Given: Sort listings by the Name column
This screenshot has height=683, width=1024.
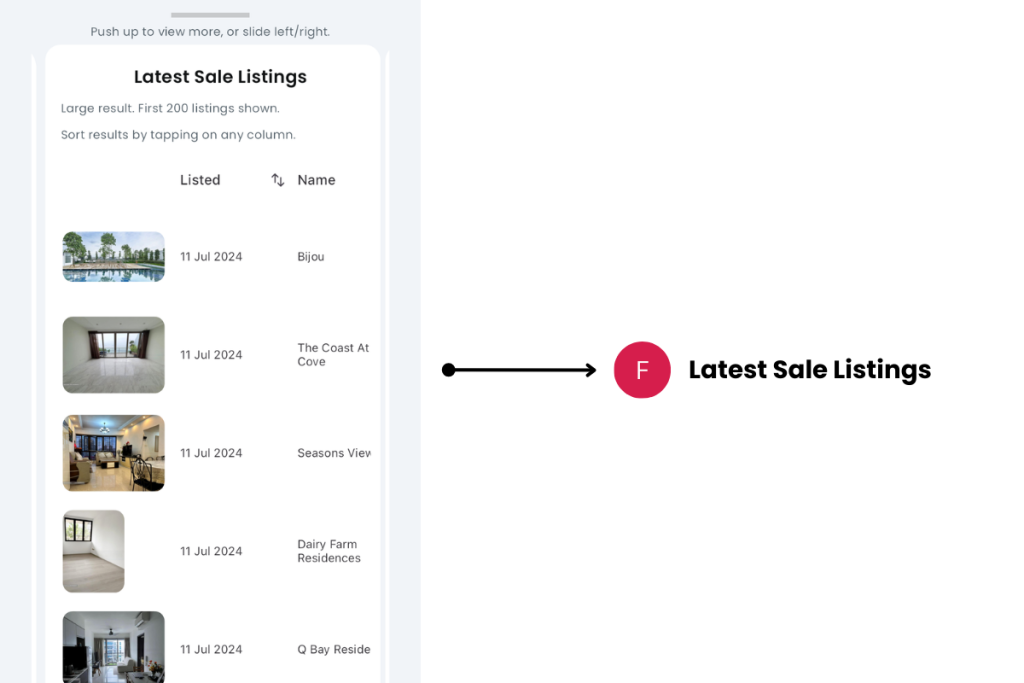Looking at the screenshot, I should click(x=316, y=180).
